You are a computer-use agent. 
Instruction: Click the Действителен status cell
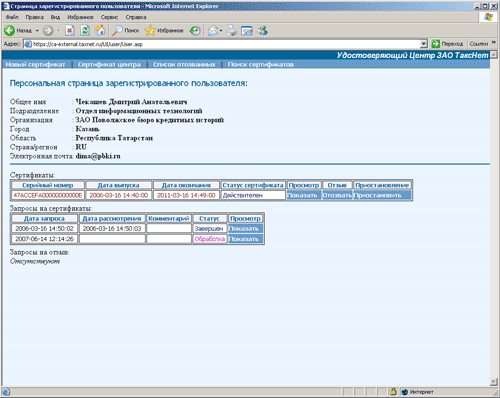click(x=253, y=195)
